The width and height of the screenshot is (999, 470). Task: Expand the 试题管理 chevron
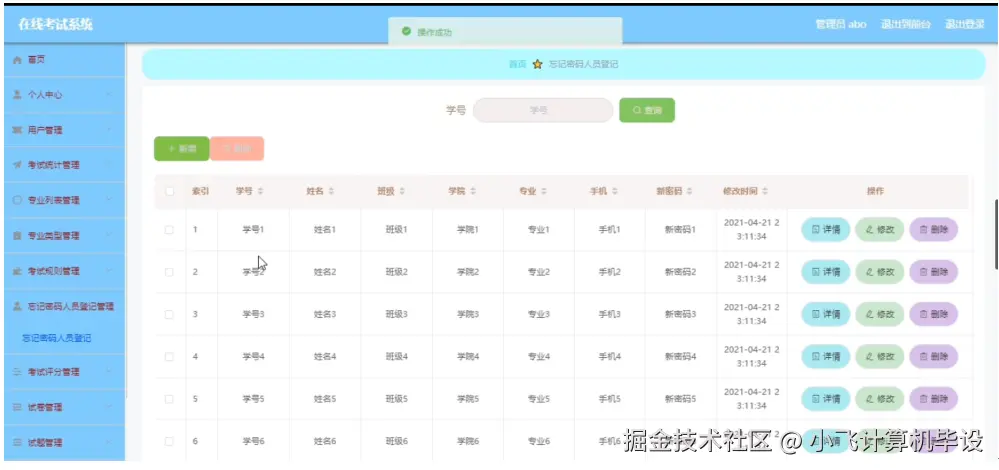click(108, 443)
